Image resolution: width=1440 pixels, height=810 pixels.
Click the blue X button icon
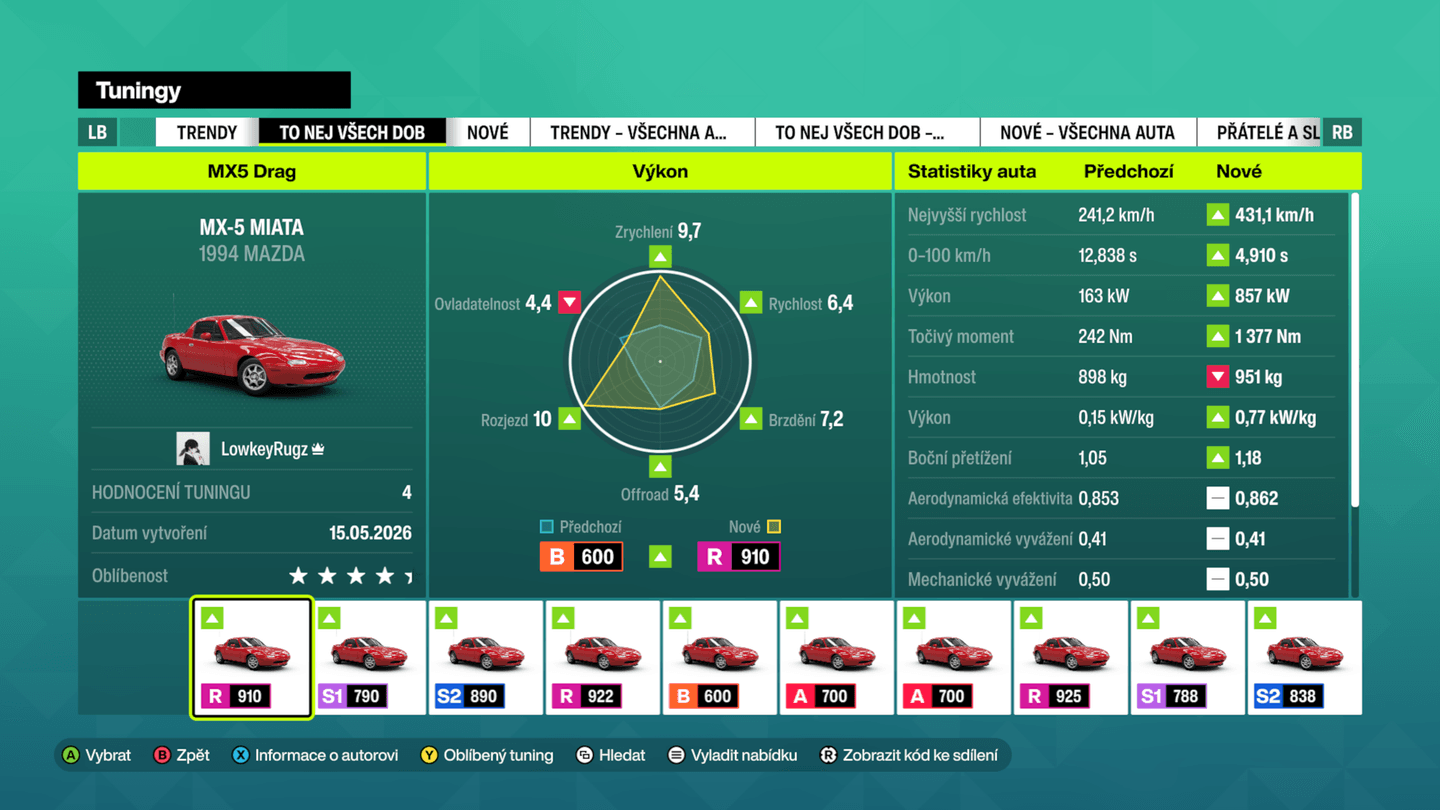[240, 755]
